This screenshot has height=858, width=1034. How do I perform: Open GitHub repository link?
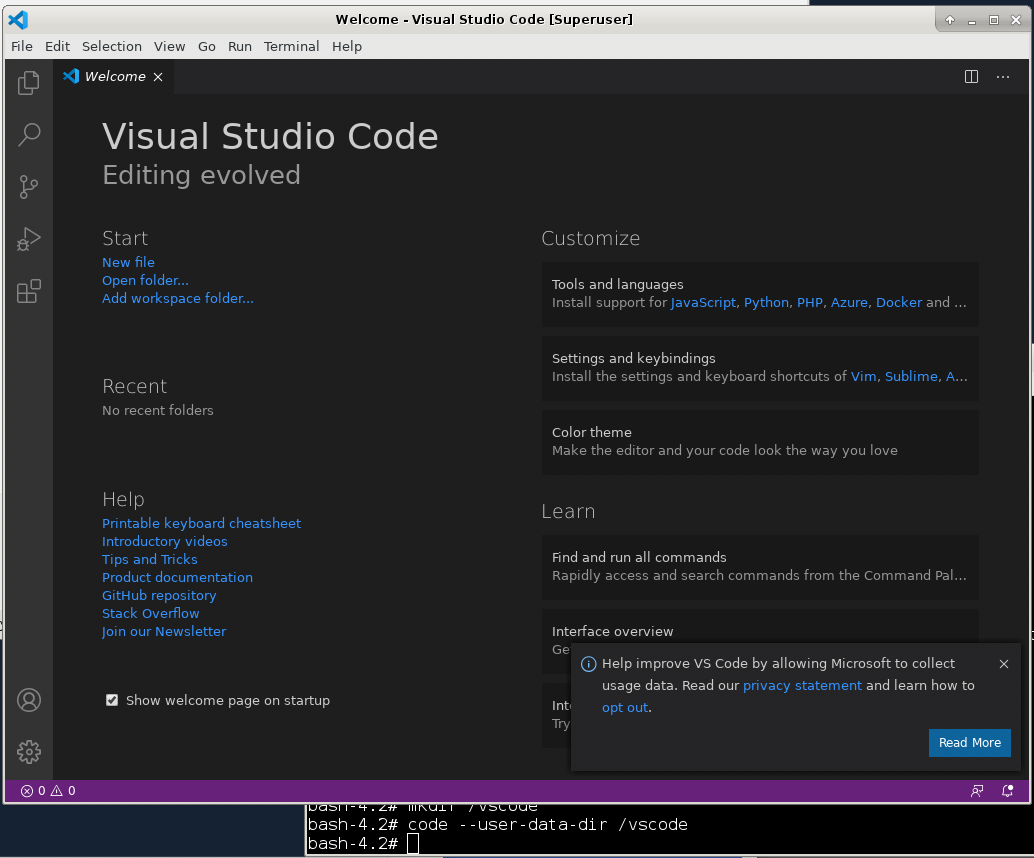(159, 596)
